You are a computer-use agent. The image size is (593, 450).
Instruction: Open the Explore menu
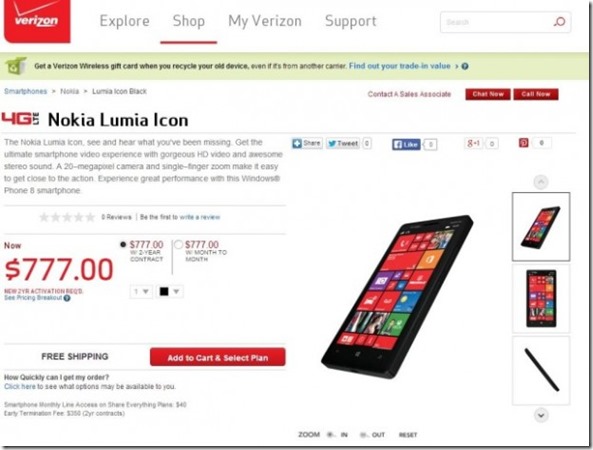pos(124,21)
